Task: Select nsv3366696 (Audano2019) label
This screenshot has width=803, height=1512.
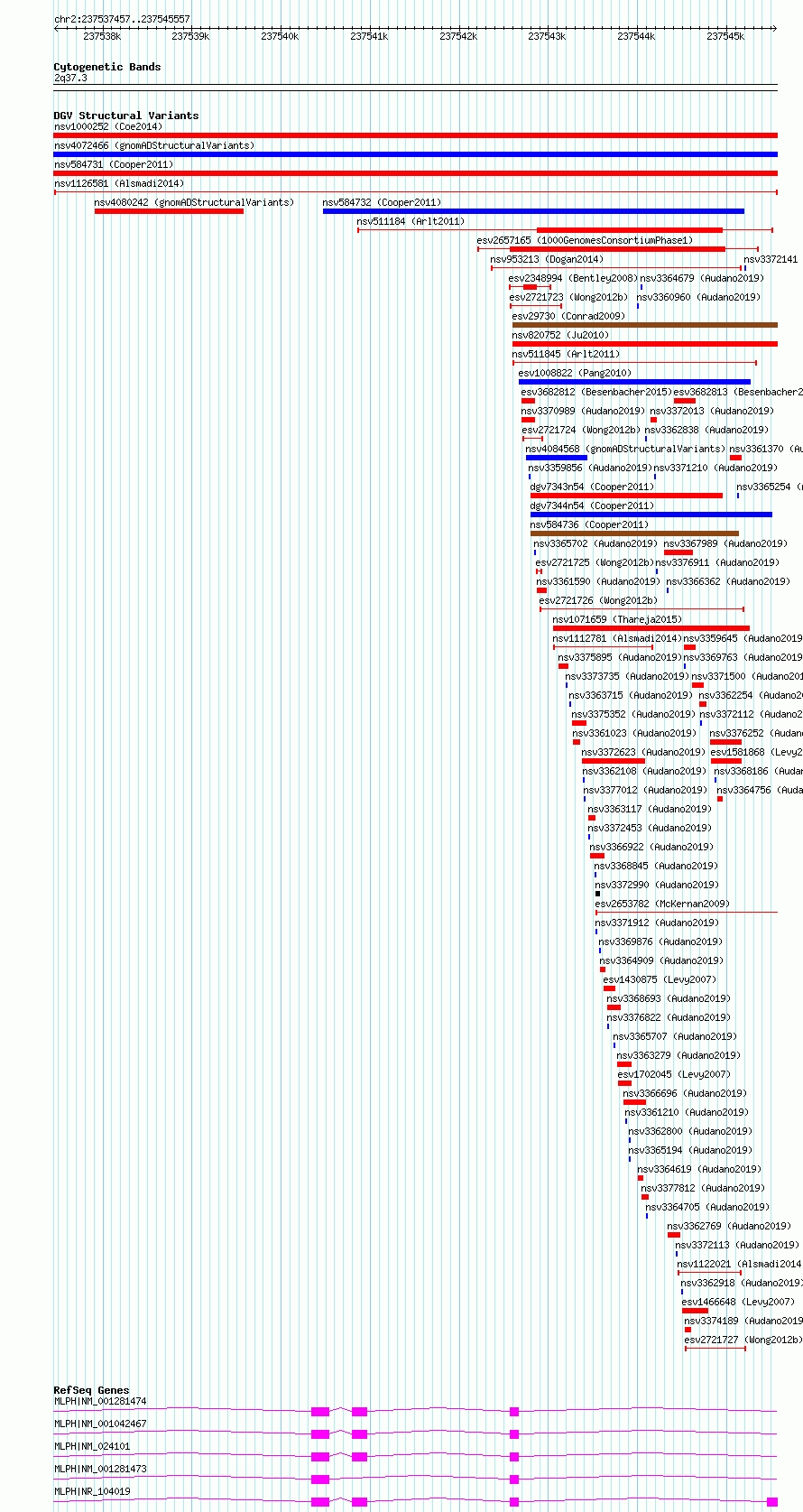Action: [x=685, y=1093]
